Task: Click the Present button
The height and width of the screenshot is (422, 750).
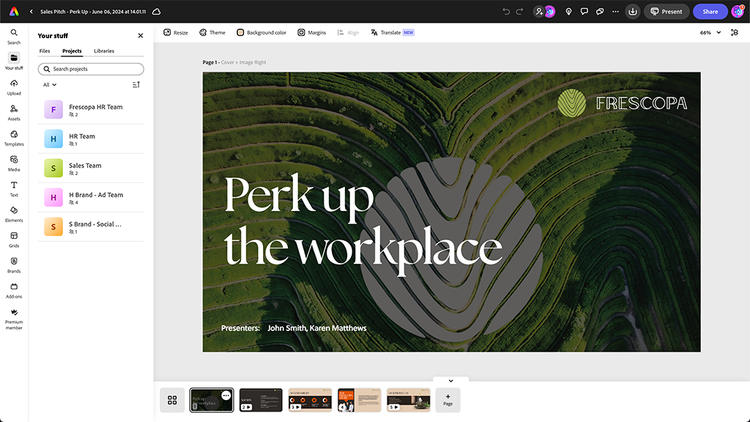Action: click(667, 11)
